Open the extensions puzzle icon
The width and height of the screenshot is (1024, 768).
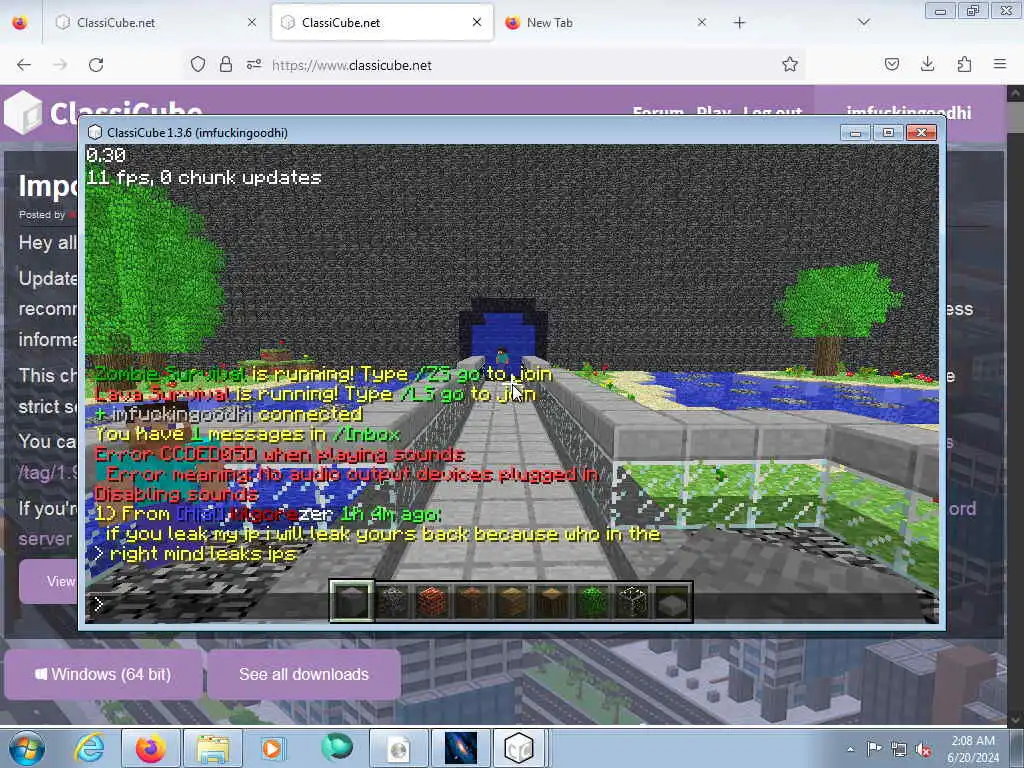964,64
